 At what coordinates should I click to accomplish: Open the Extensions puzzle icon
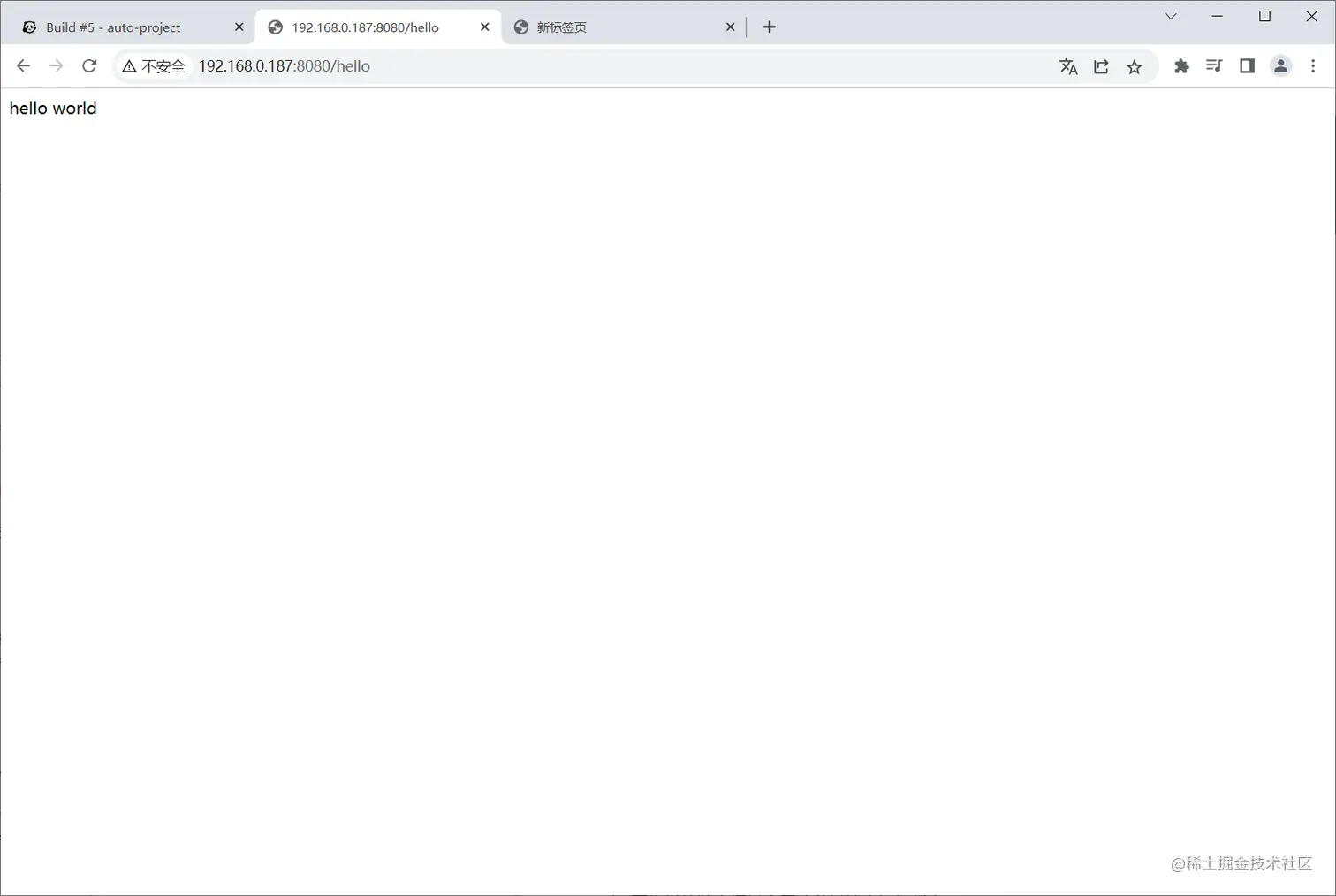point(1181,66)
